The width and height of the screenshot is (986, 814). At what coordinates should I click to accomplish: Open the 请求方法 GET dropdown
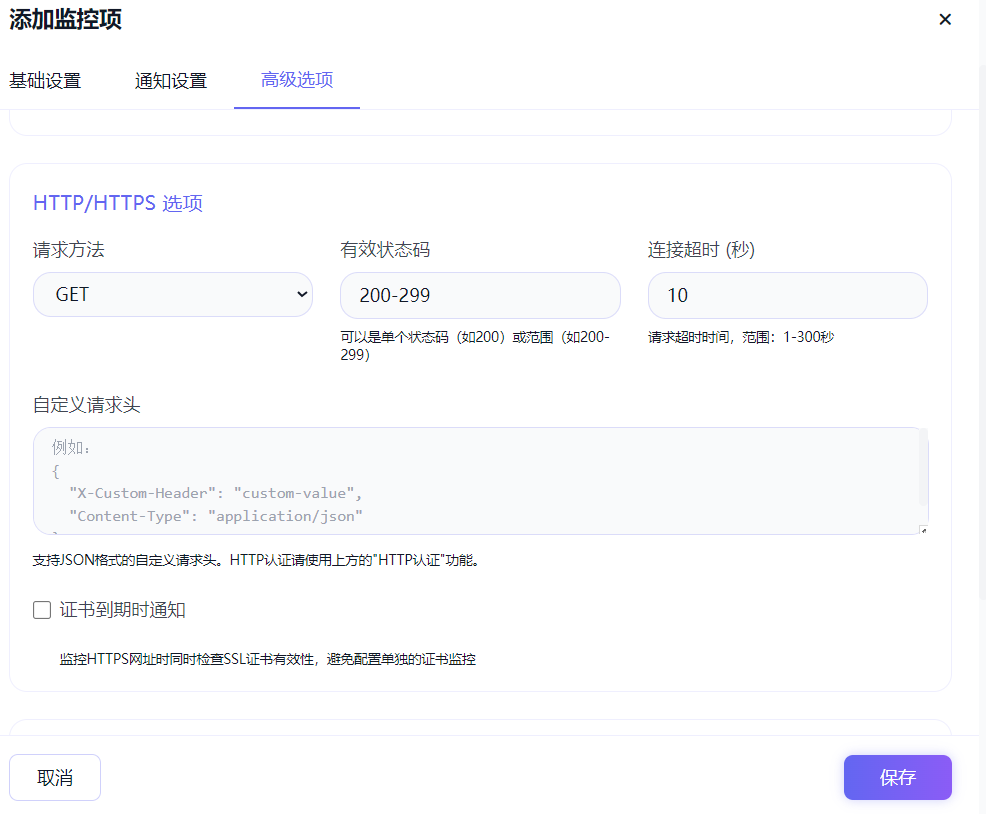pos(172,295)
